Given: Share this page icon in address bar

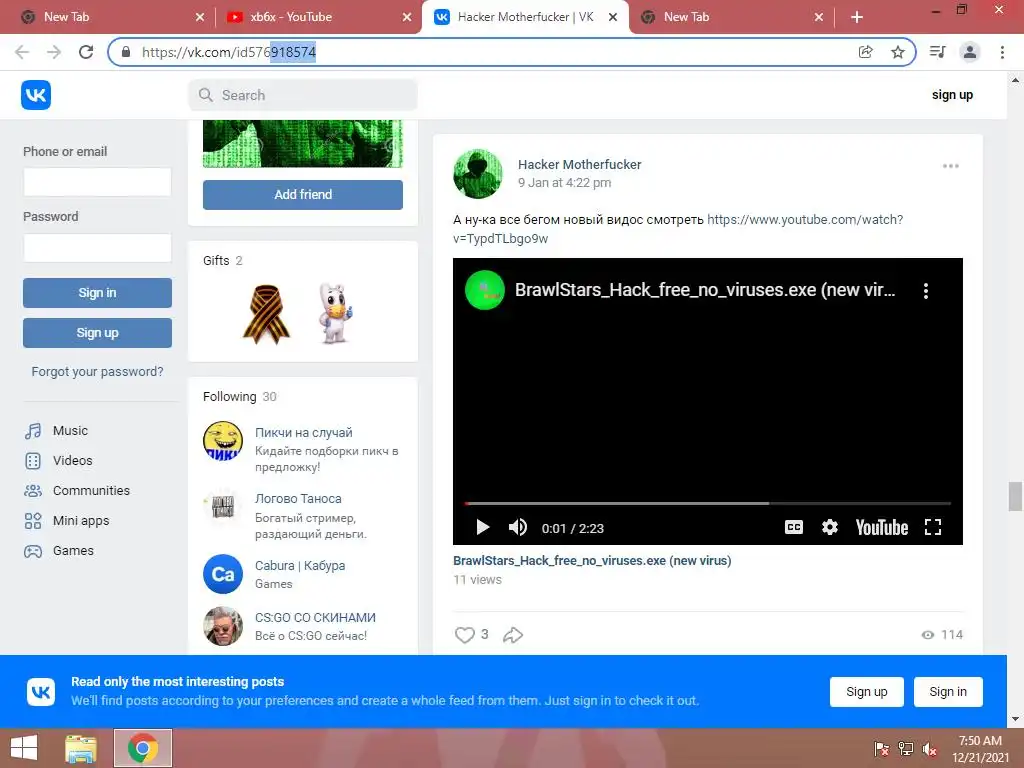Looking at the screenshot, I should click(x=865, y=52).
